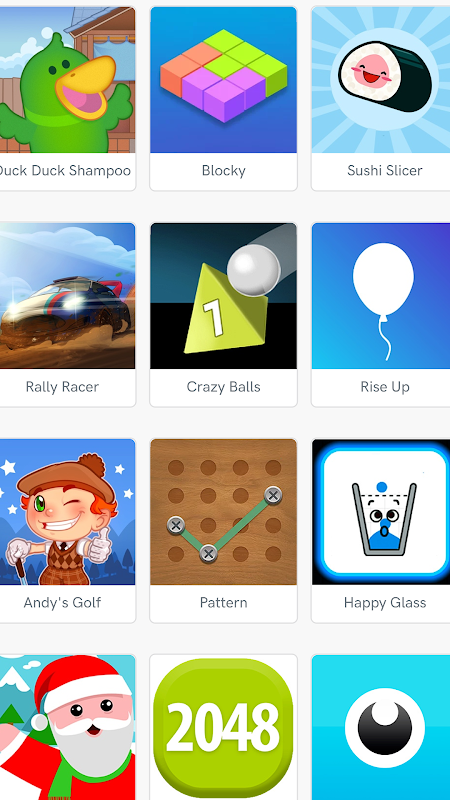The height and width of the screenshot is (800, 450).
Task: Open the Santa Claus game thumbnail
Action: pos(67,728)
